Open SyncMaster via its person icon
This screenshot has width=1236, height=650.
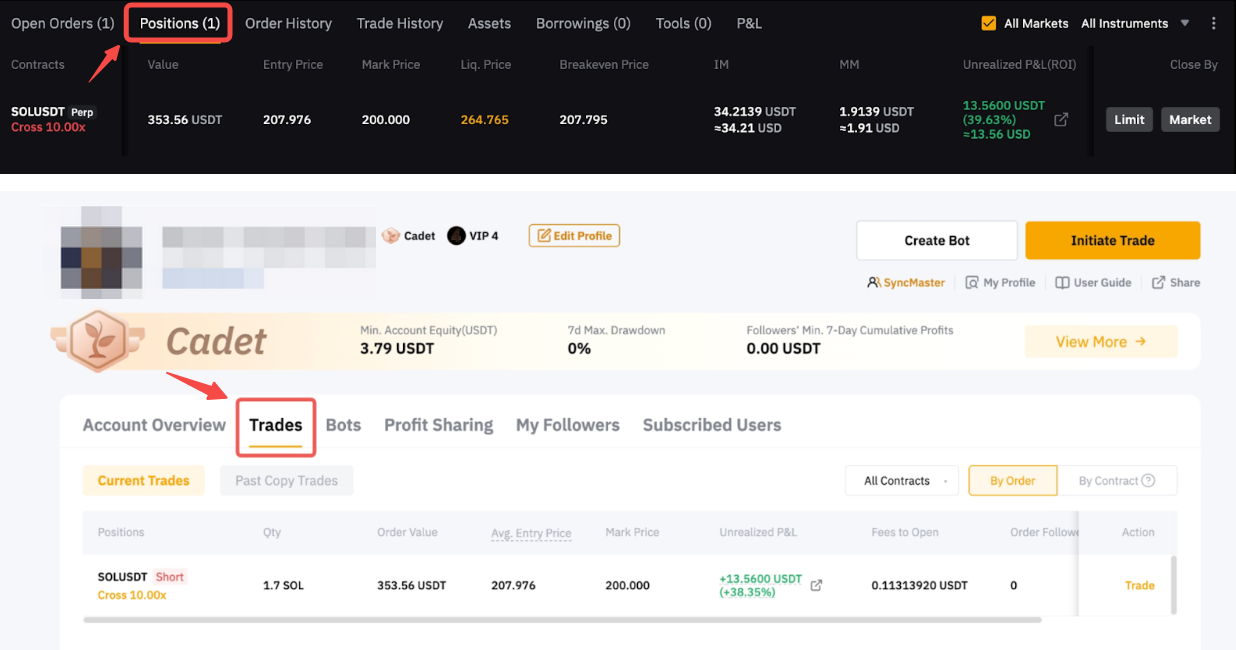click(x=874, y=283)
